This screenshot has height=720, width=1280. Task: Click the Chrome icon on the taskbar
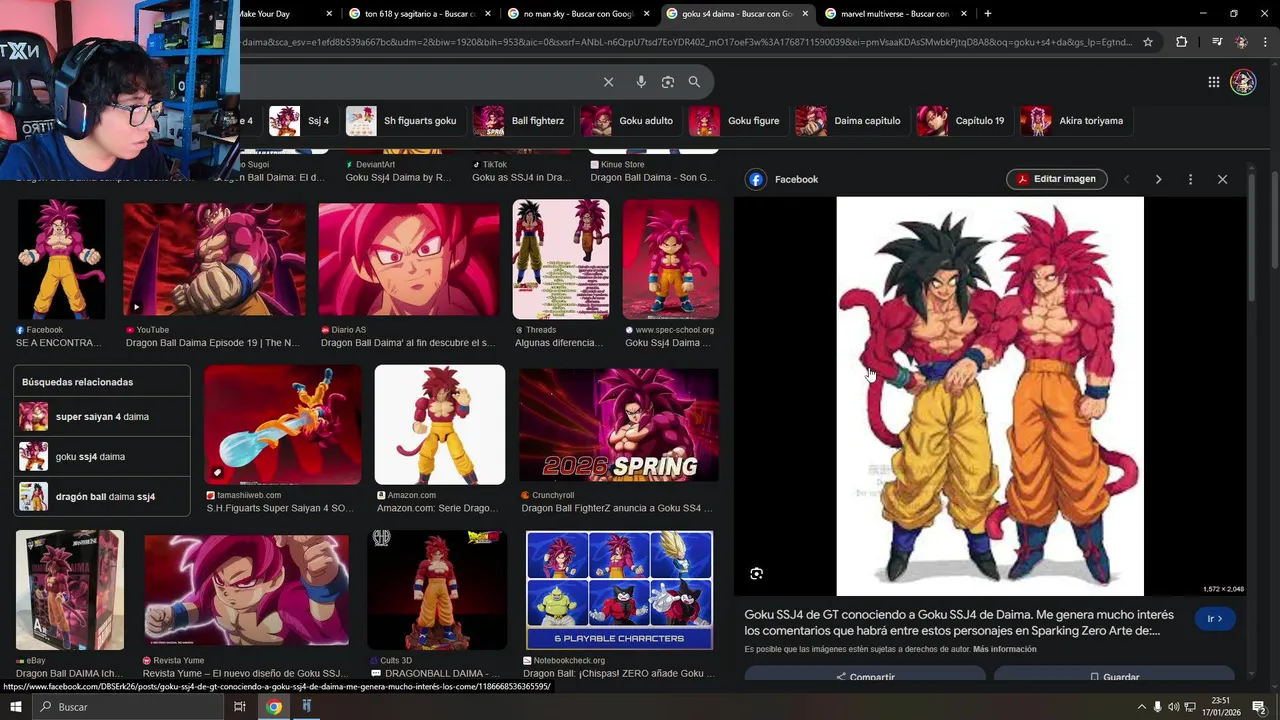pyautogui.click(x=274, y=707)
